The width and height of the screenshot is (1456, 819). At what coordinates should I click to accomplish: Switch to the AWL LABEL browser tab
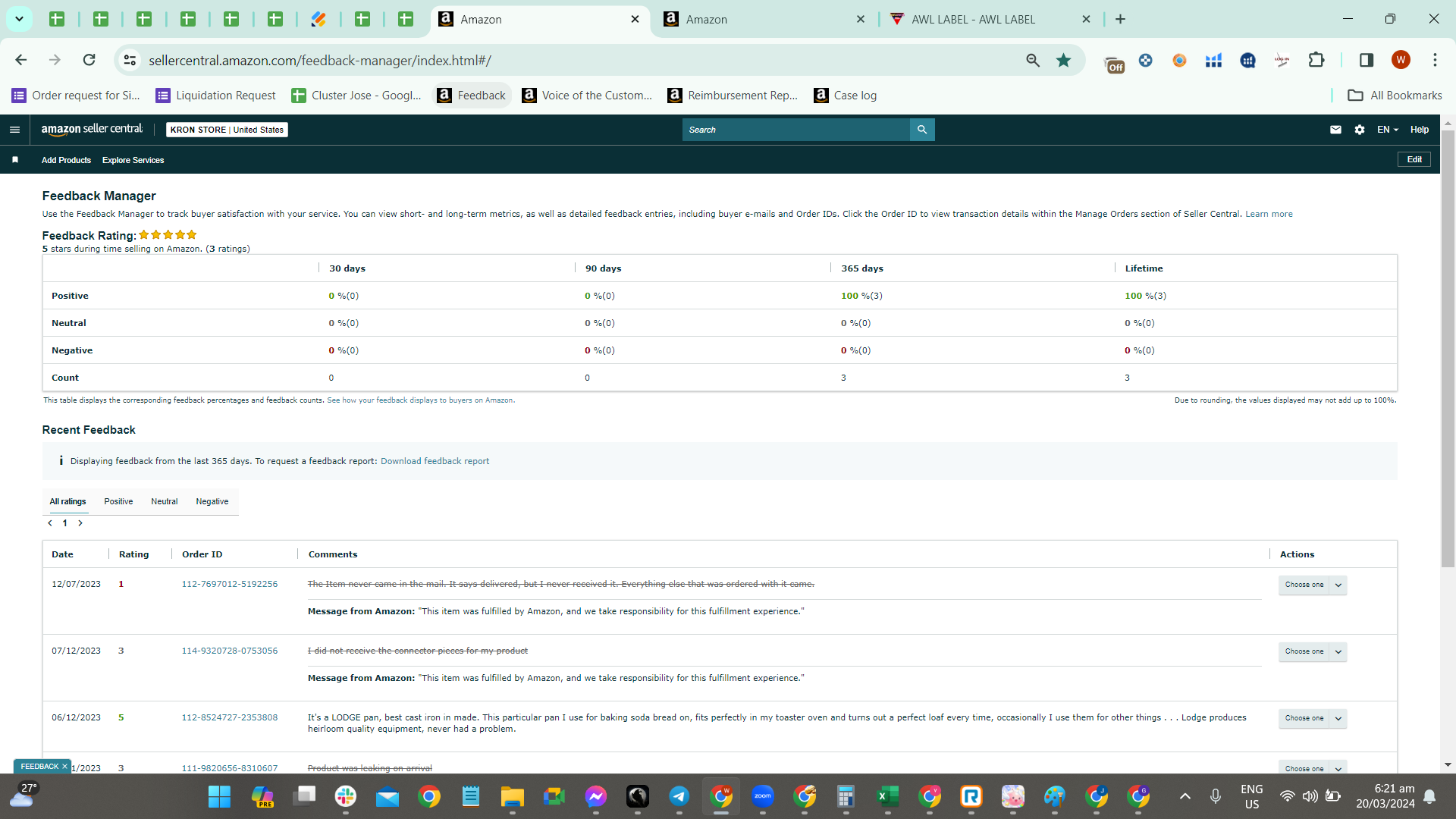point(990,20)
